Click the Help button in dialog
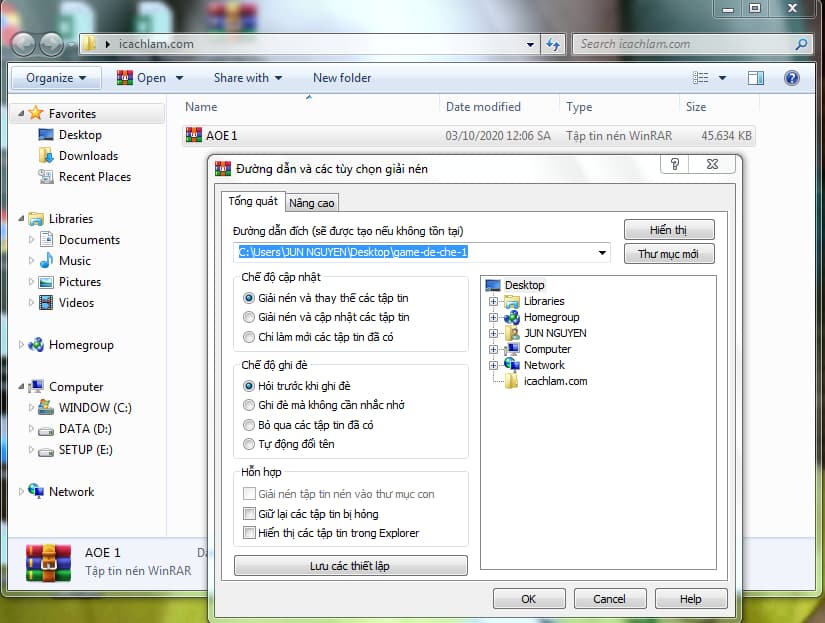The height and width of the screenshot is (623, 825). [x=691, y=599]
